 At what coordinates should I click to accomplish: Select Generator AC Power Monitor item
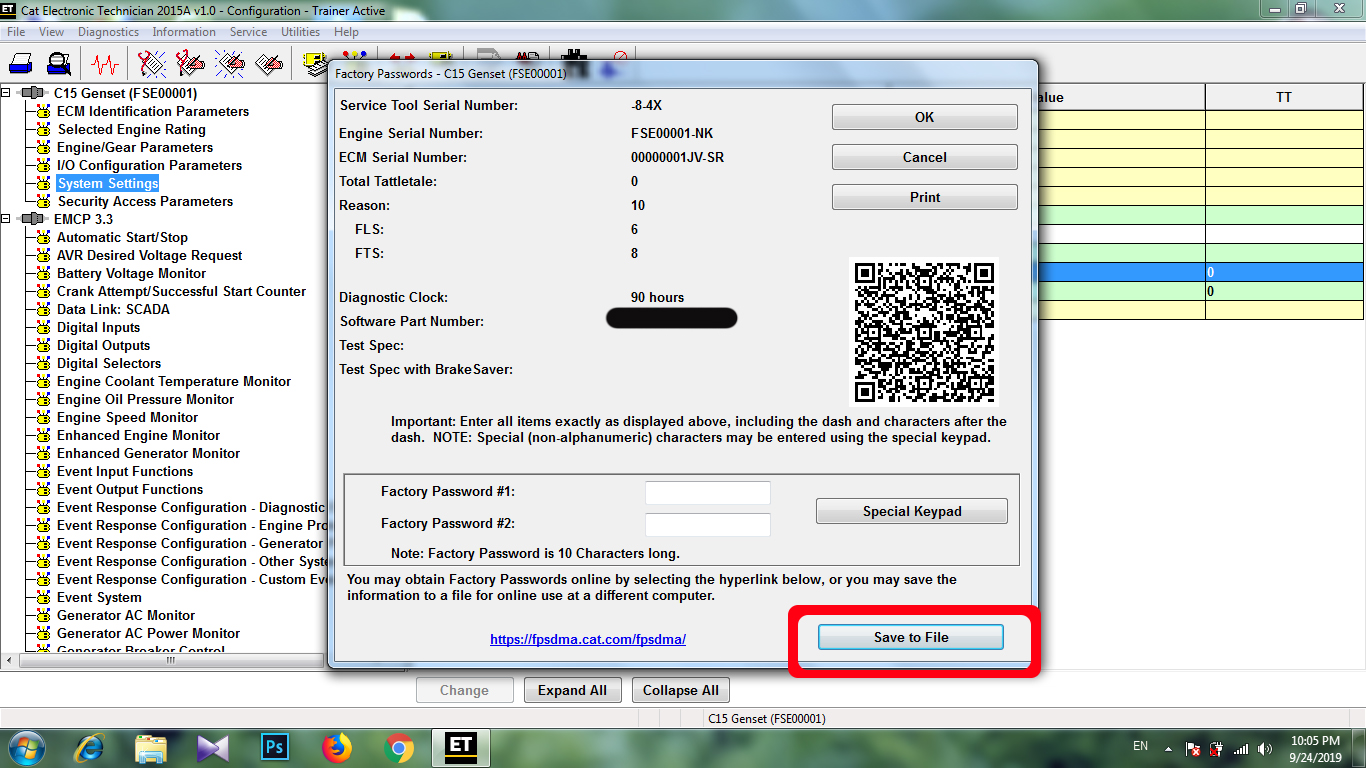pos(148,633)
